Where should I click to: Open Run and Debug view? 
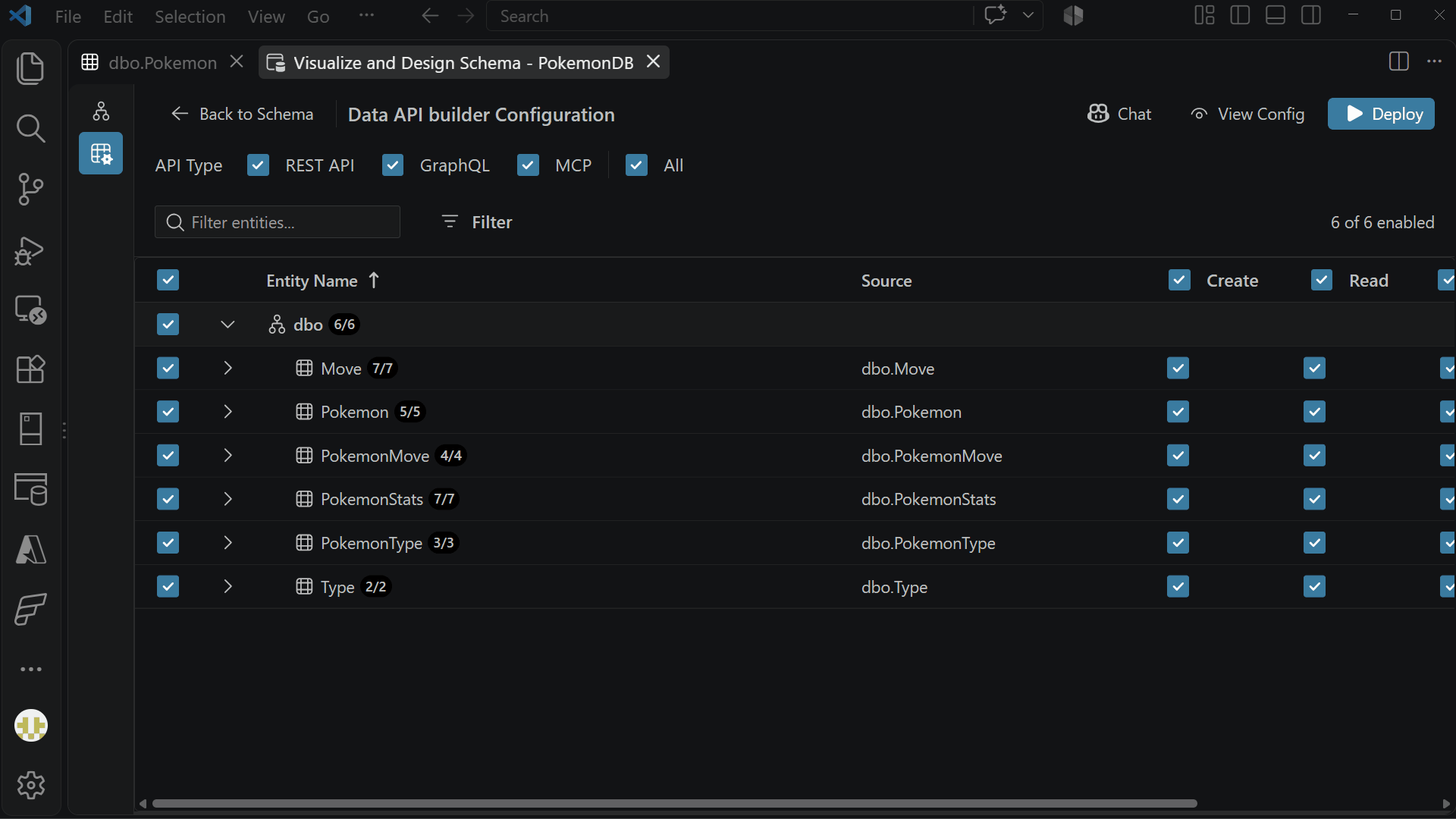click(x=30, y=250)
